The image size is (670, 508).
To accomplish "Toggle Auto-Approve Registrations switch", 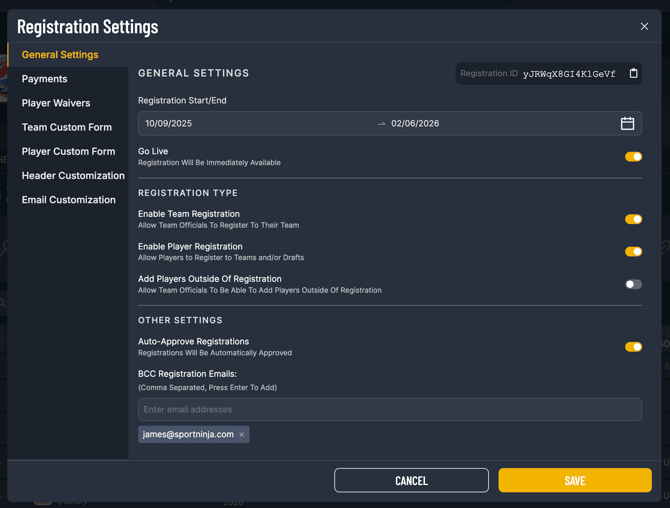I will click(633, 347).
